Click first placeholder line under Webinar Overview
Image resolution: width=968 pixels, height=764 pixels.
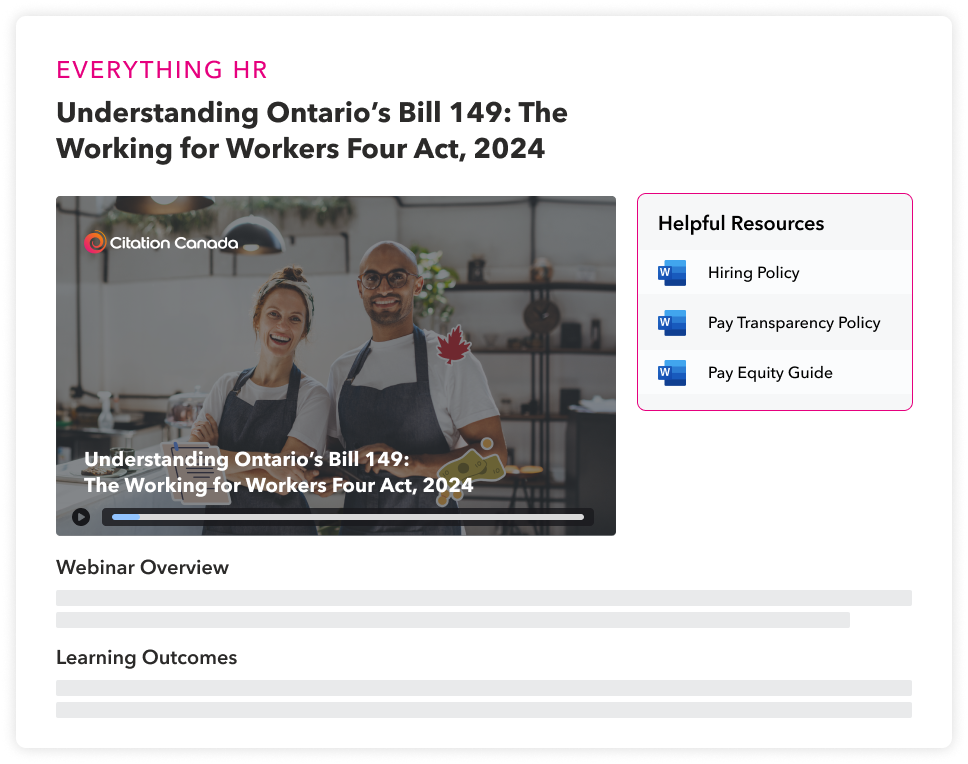click(483, 598)
